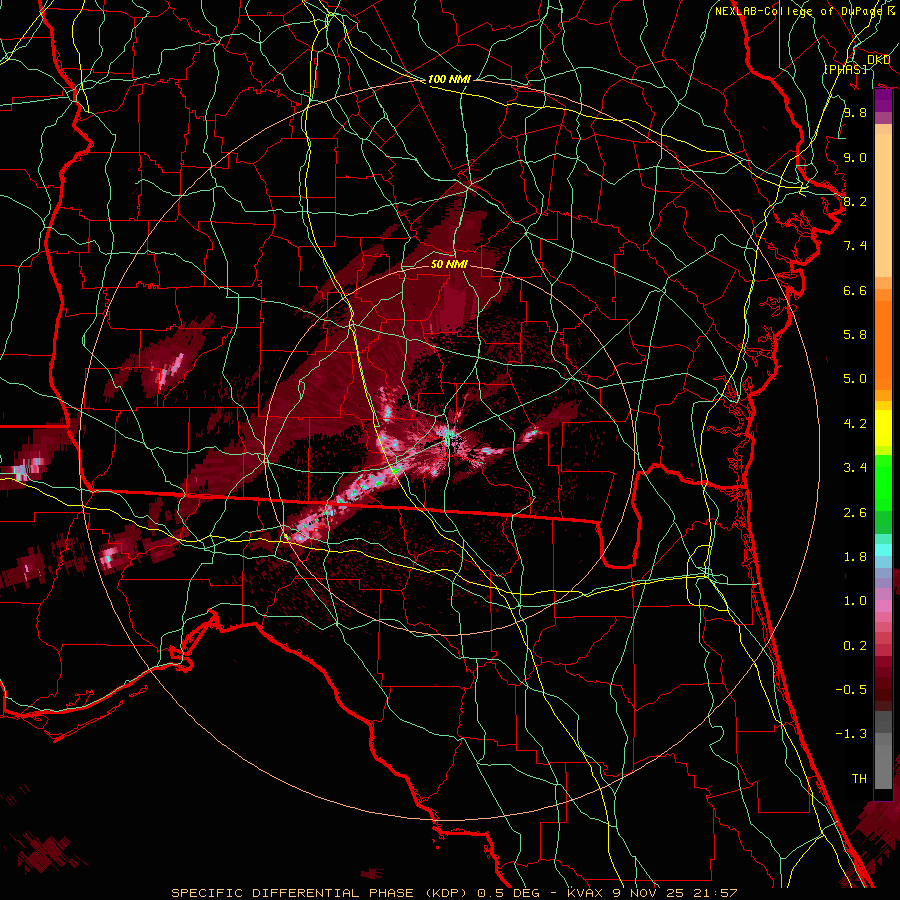This screenshot has width=900, height=900.
Task: Select the 9.0 value on the color scale
Action: 855,157
